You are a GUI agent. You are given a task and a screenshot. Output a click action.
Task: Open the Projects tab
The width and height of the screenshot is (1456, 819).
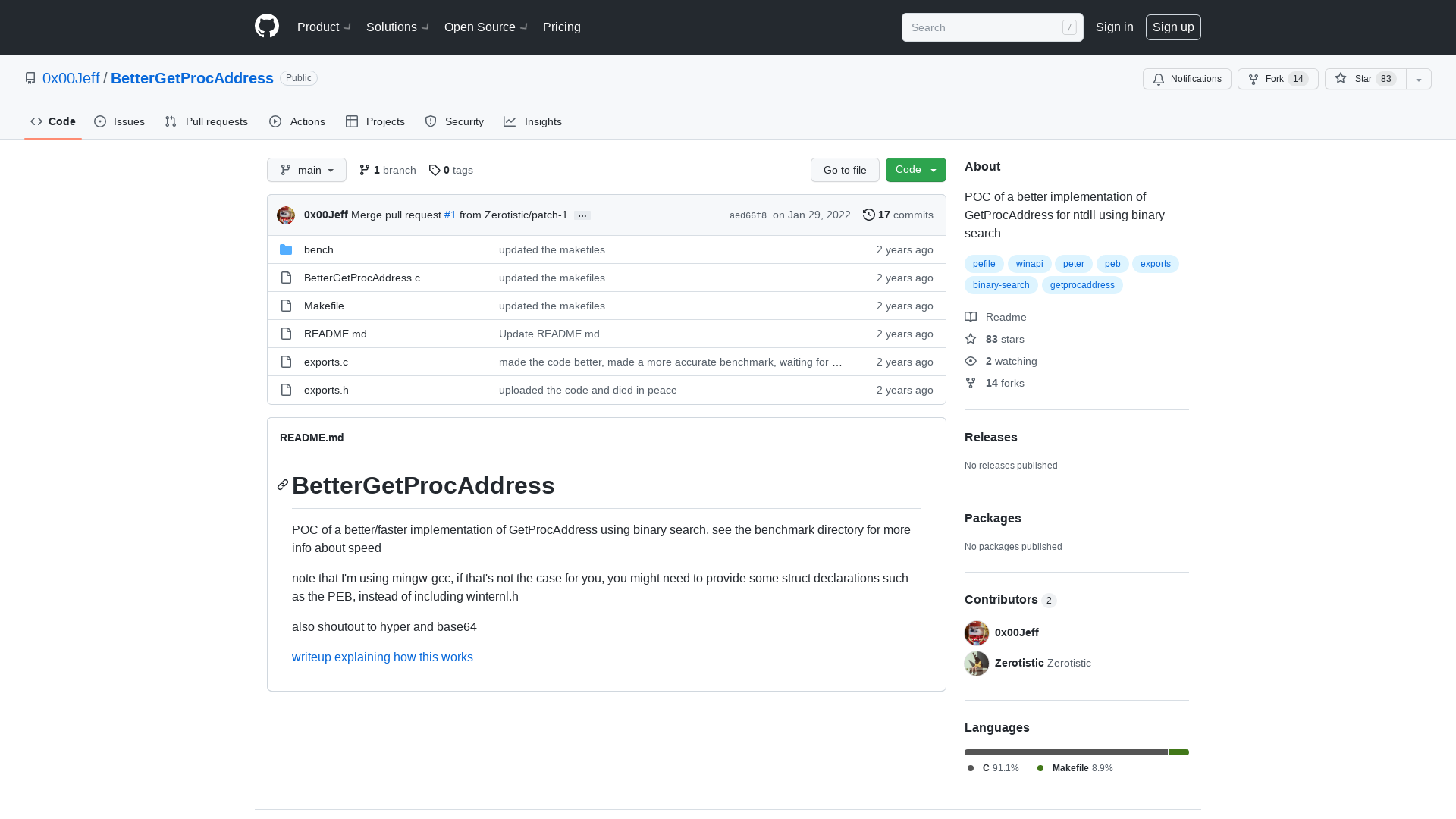click(x=375, y=121)
